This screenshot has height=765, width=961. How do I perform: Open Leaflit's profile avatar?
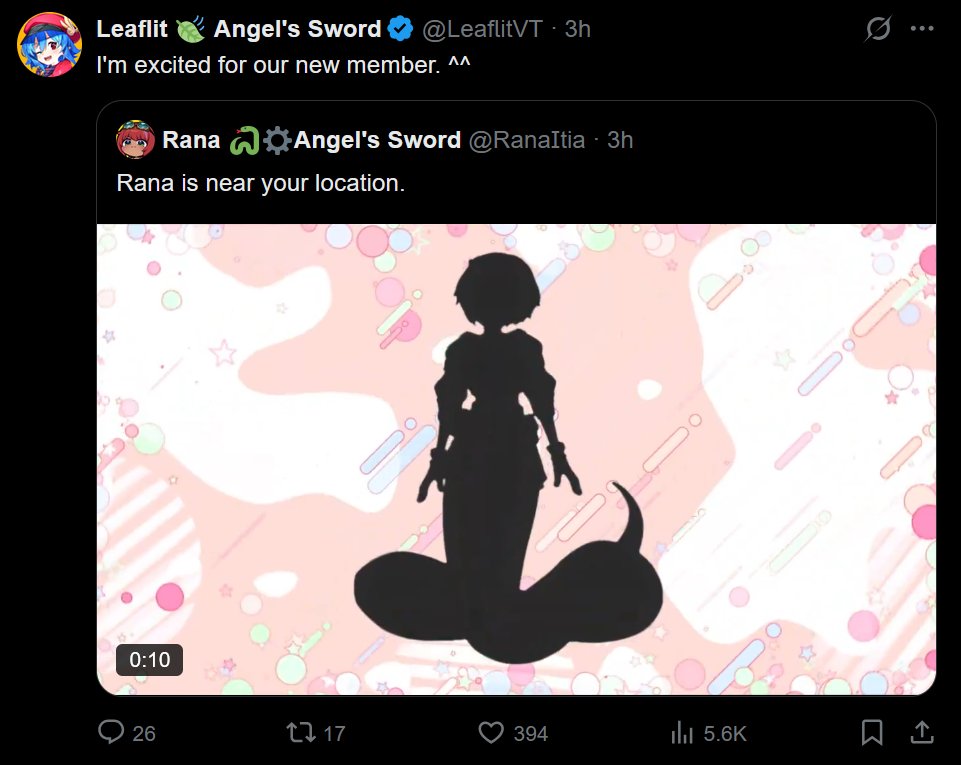click(49, 44)
